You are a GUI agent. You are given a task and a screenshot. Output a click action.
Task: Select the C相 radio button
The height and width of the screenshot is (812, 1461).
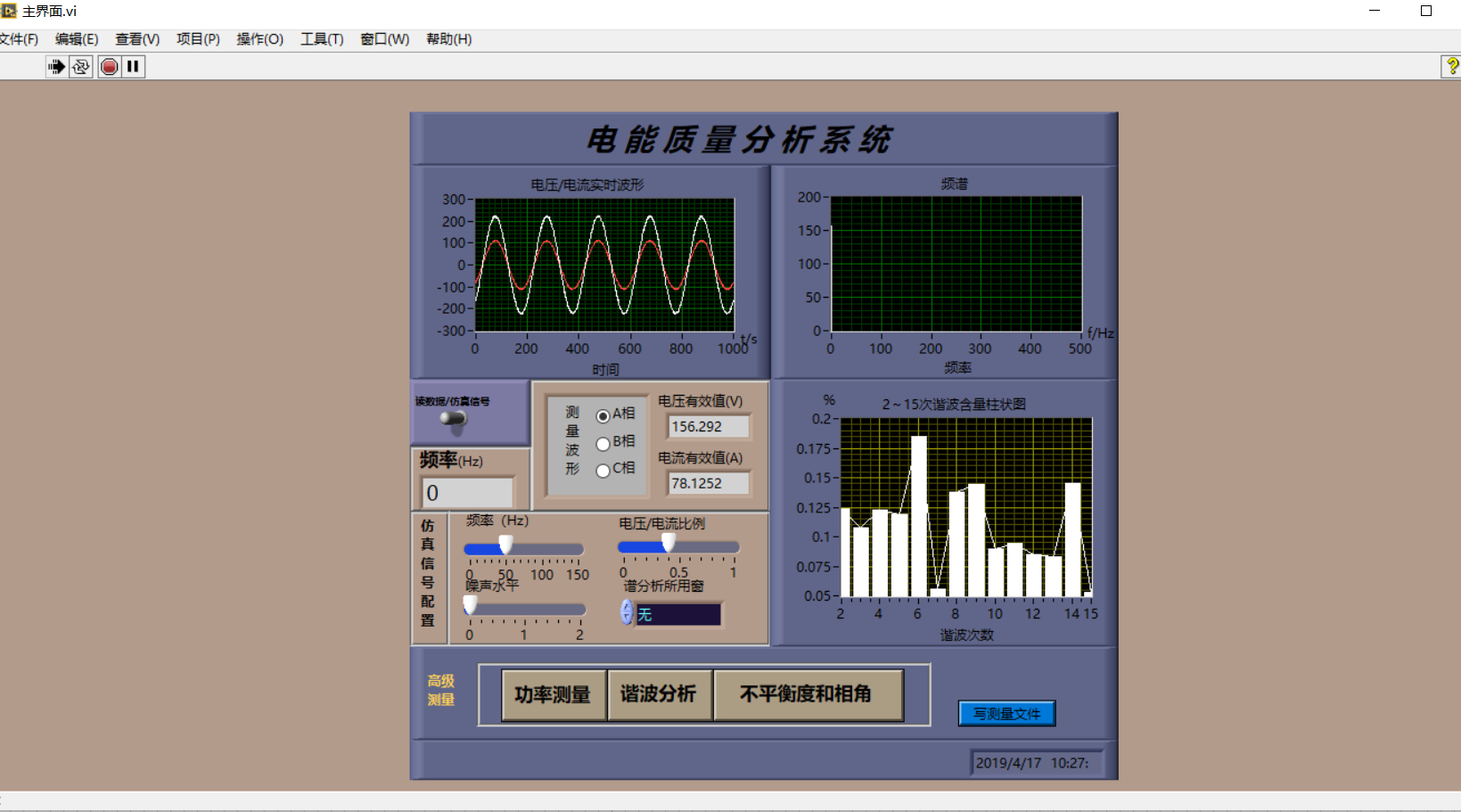point(603,470)
